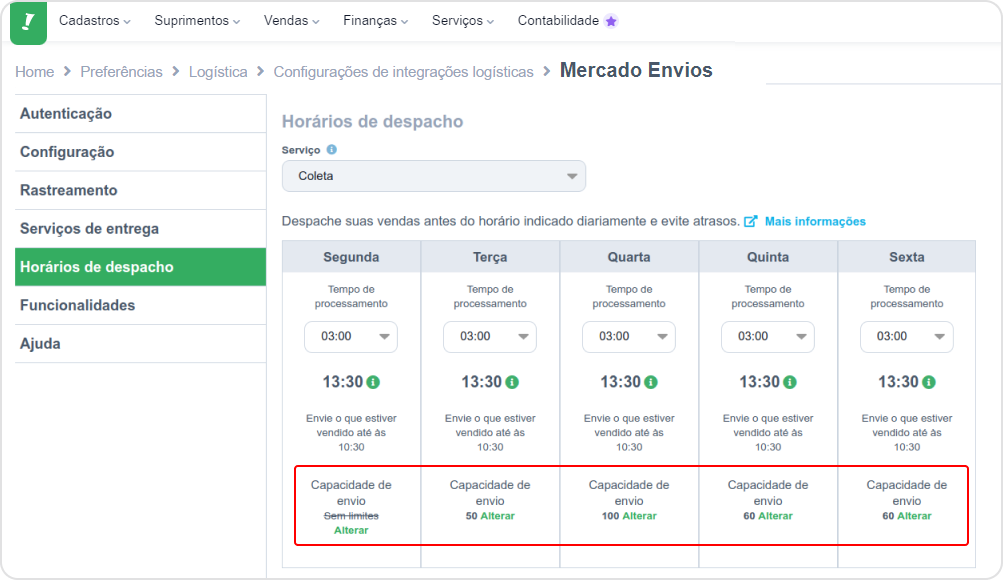Show info icon beside Quinta 13:30

[x=791, y=382]
